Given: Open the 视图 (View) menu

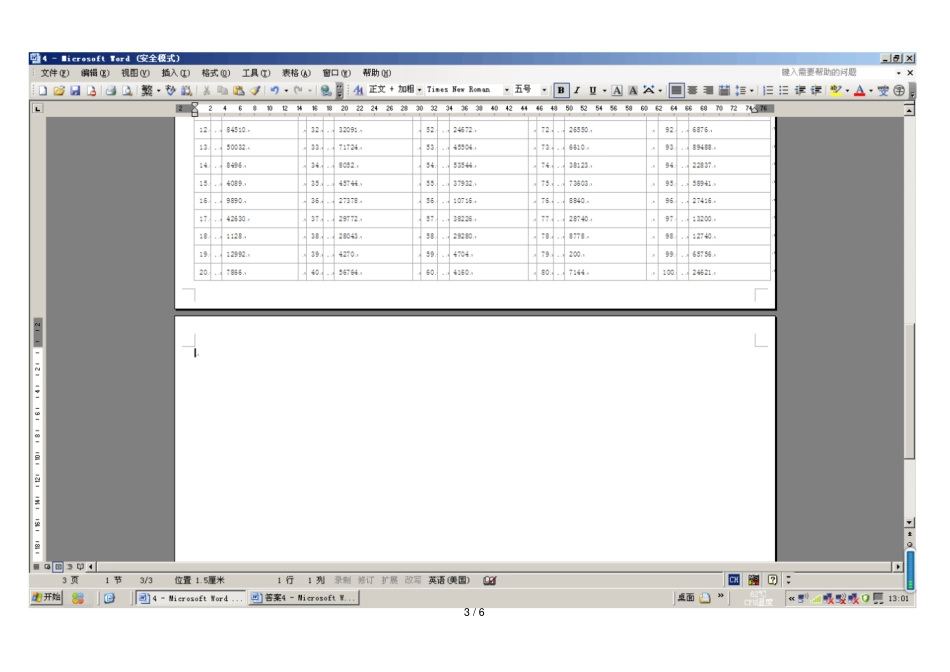Looking at the screenshot, I should pyautogui.click(x=135, y=73).
